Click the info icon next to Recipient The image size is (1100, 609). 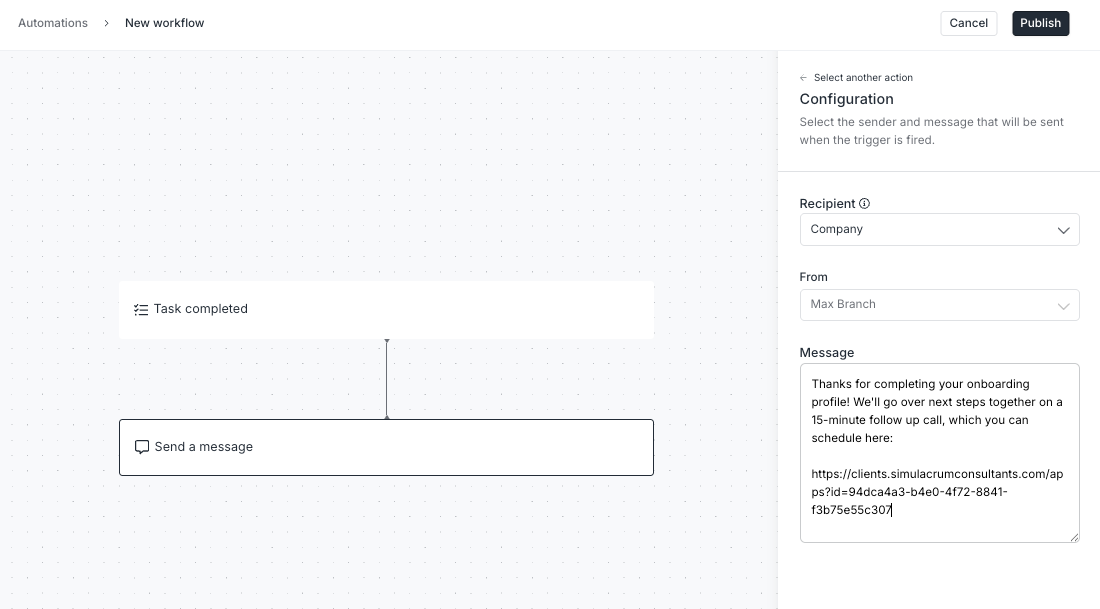tap(865, 204)
